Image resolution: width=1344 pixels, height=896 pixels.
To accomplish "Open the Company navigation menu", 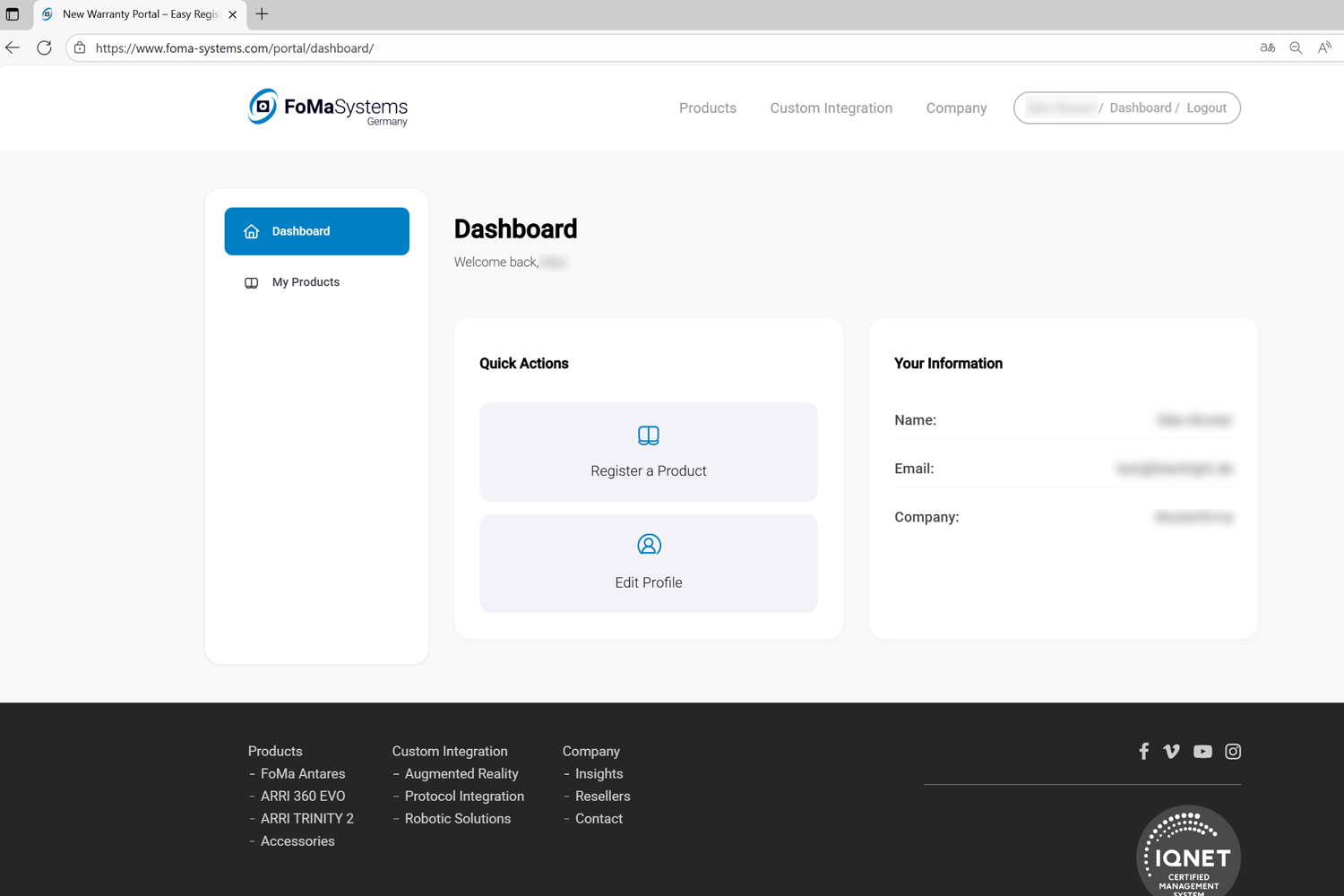I will pyautogui.click(x=956, y=108).
